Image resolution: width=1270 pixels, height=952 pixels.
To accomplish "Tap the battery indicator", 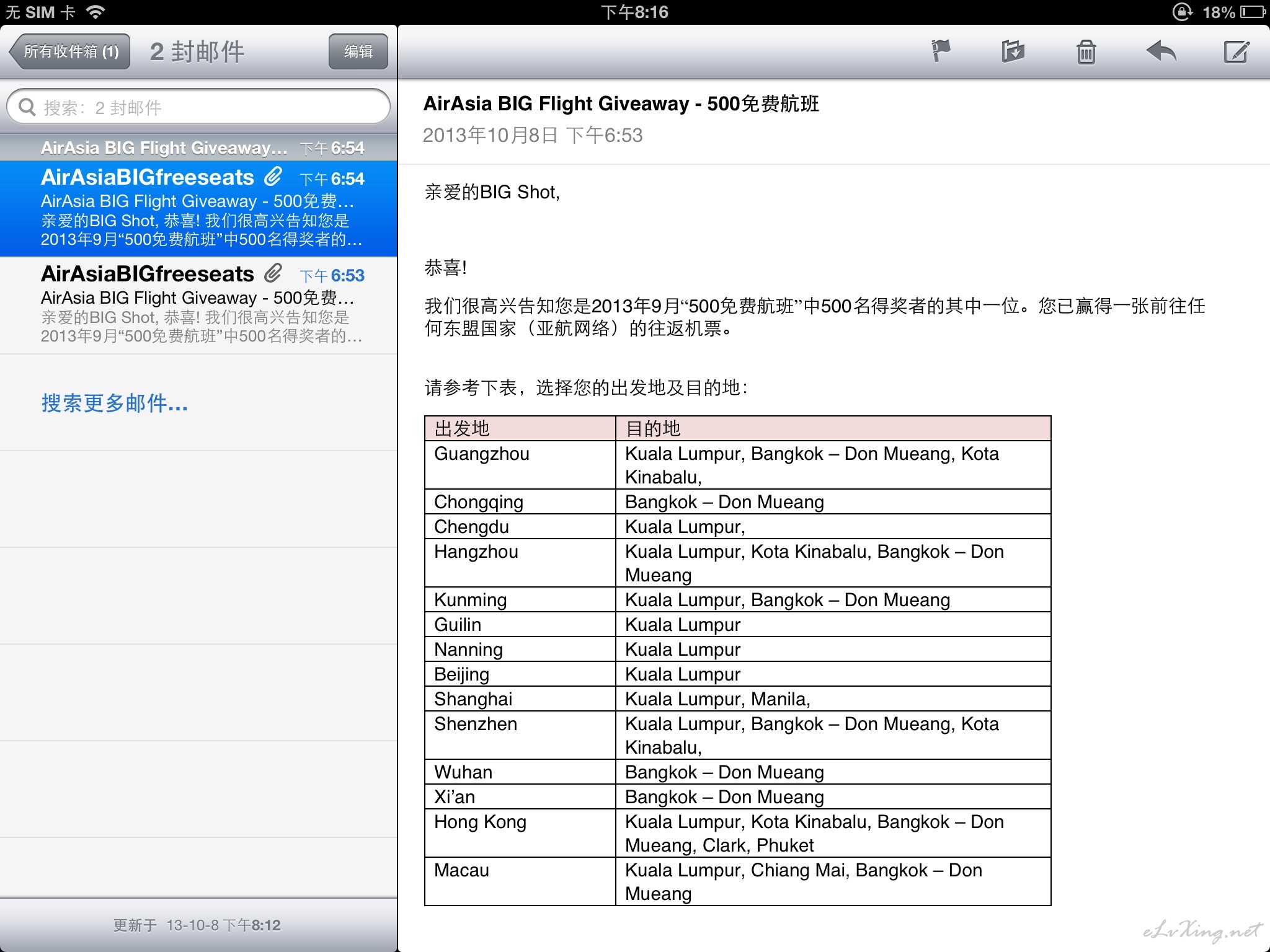I will click(x=1252, y=12).
